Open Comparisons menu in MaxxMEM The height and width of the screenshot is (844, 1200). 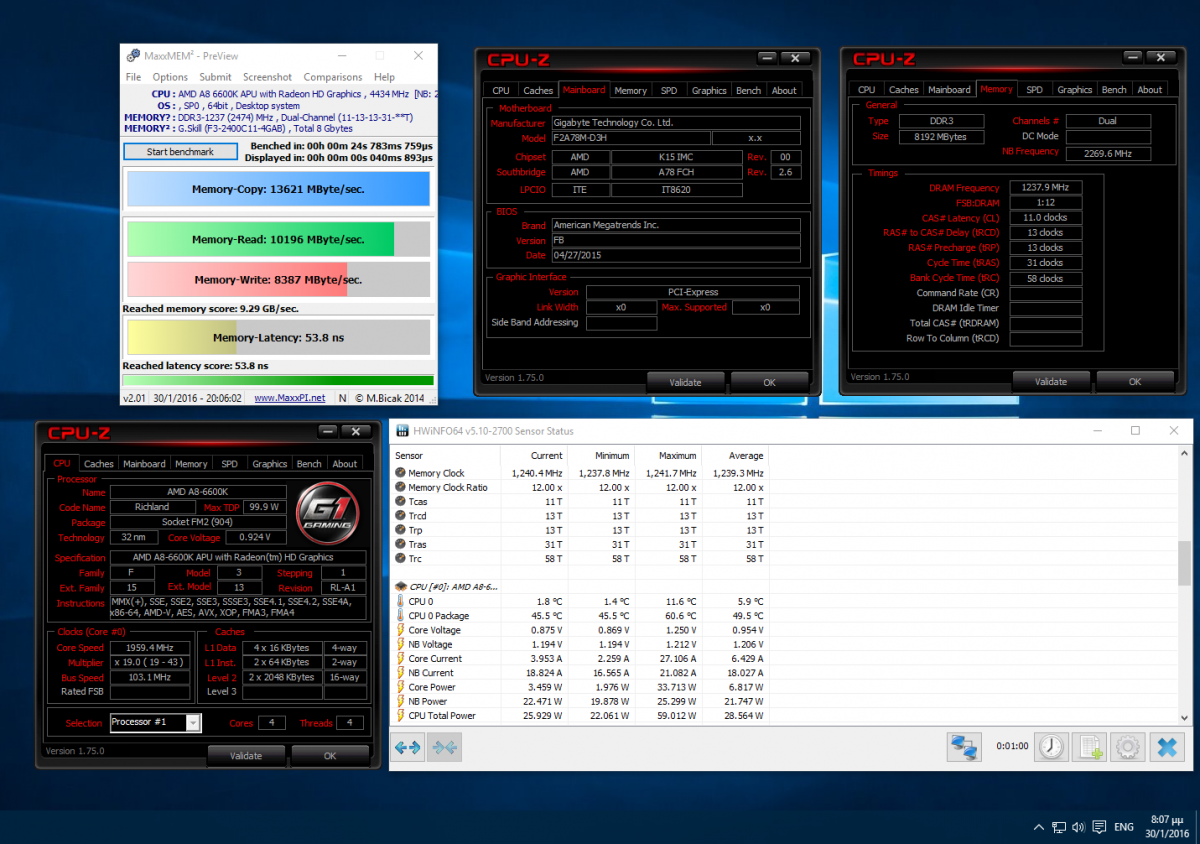point(333,77)
